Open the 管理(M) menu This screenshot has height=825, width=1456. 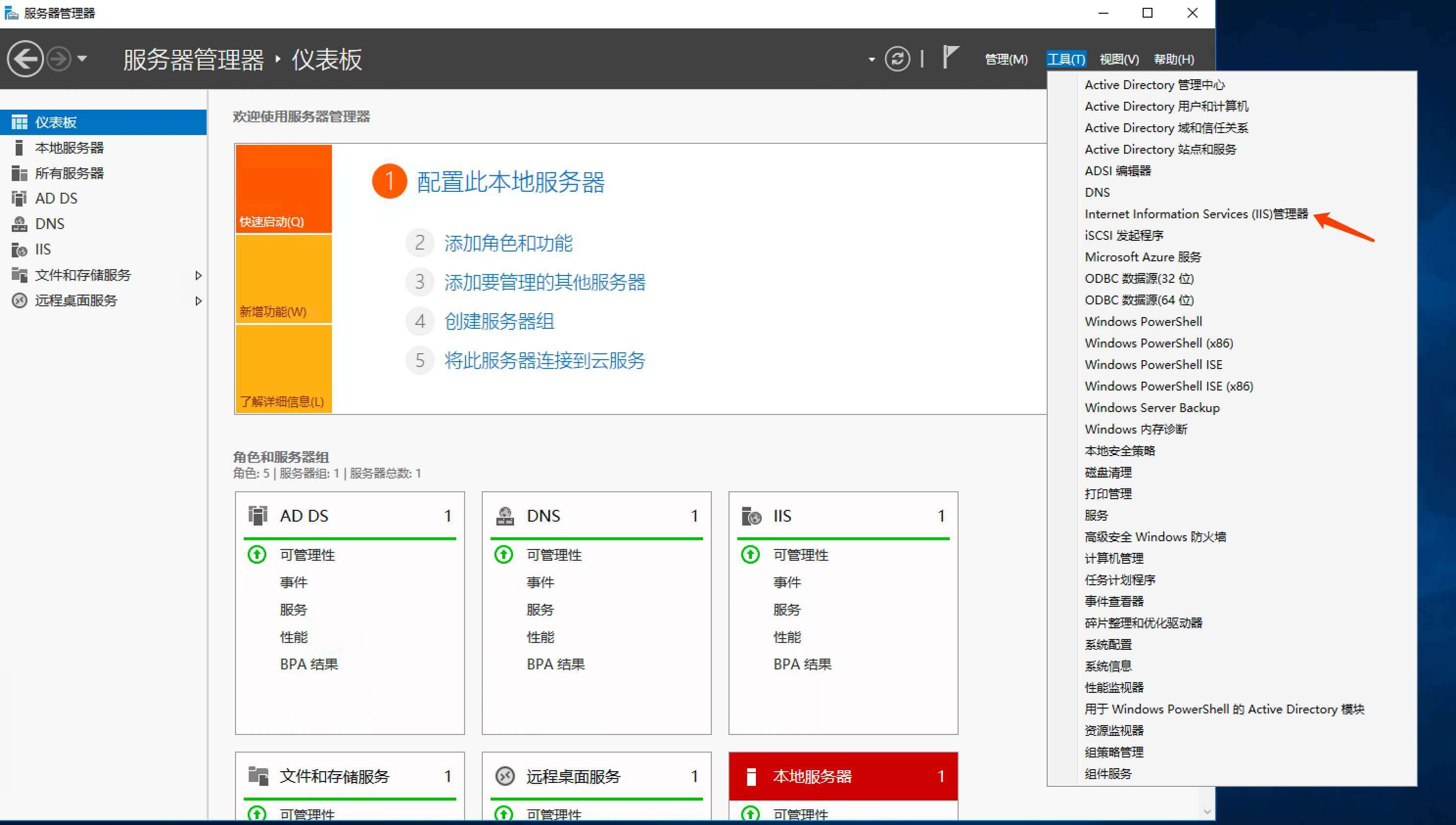[x=1006, y=59]
